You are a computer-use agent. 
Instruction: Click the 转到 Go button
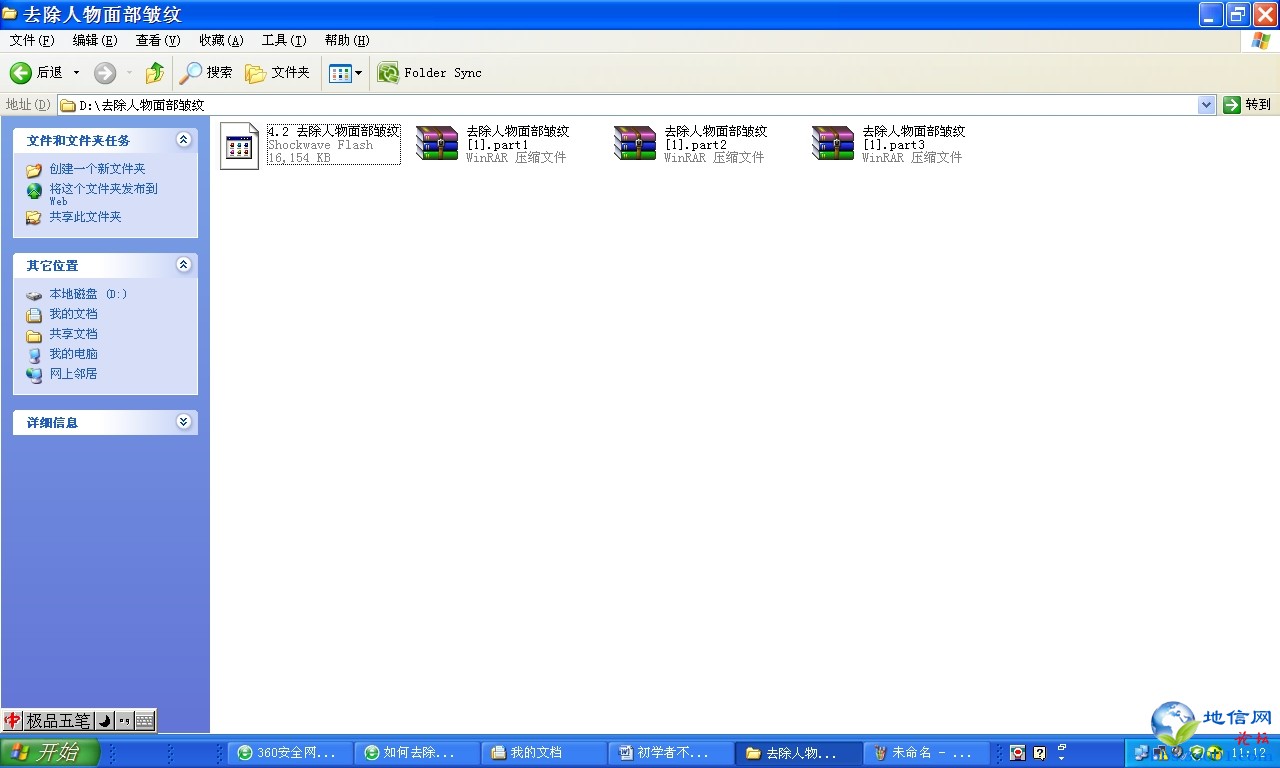click(x=1248, y=105)
